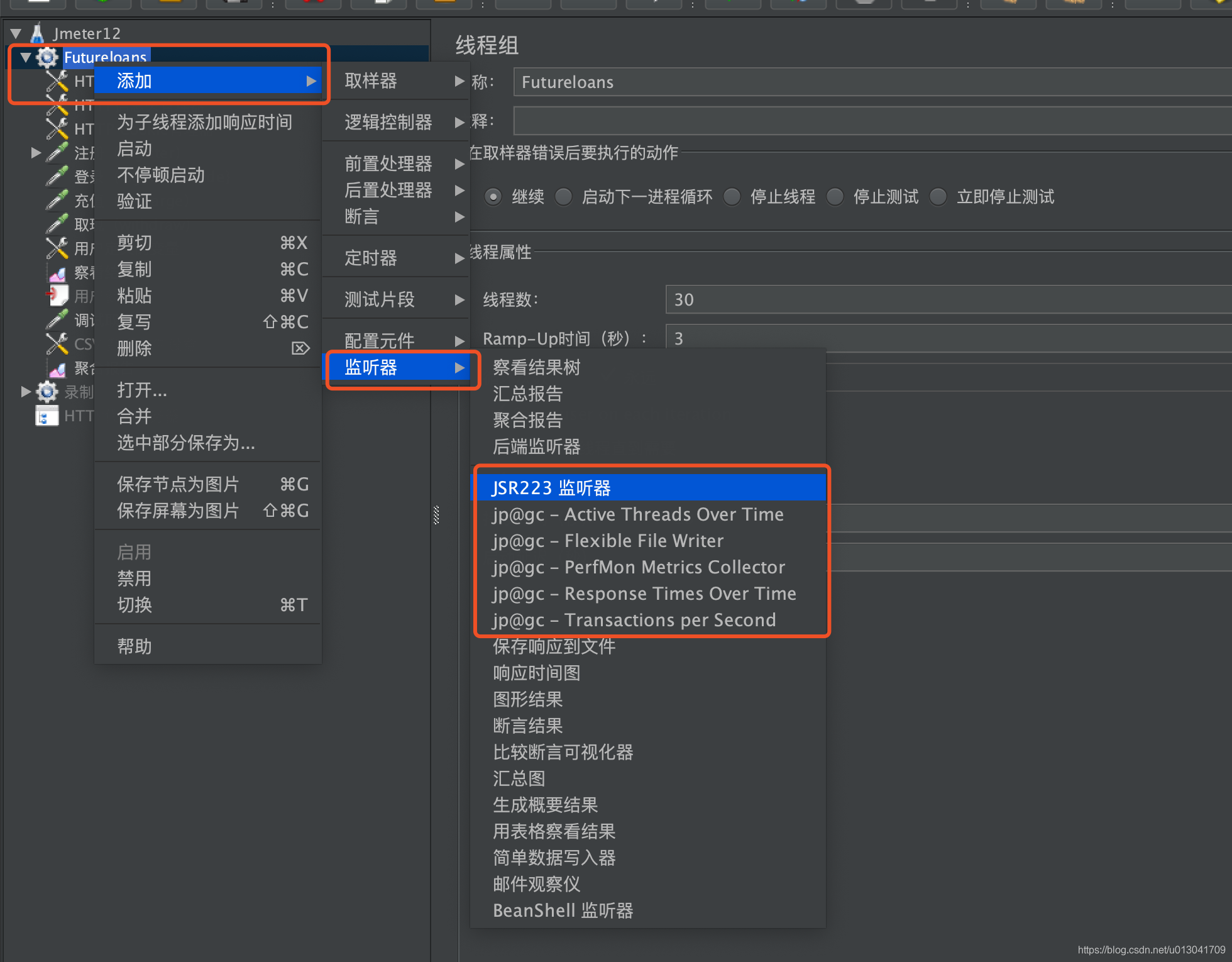Select jp@gc - PerfMon Metrics Collector

coord(648,567)
